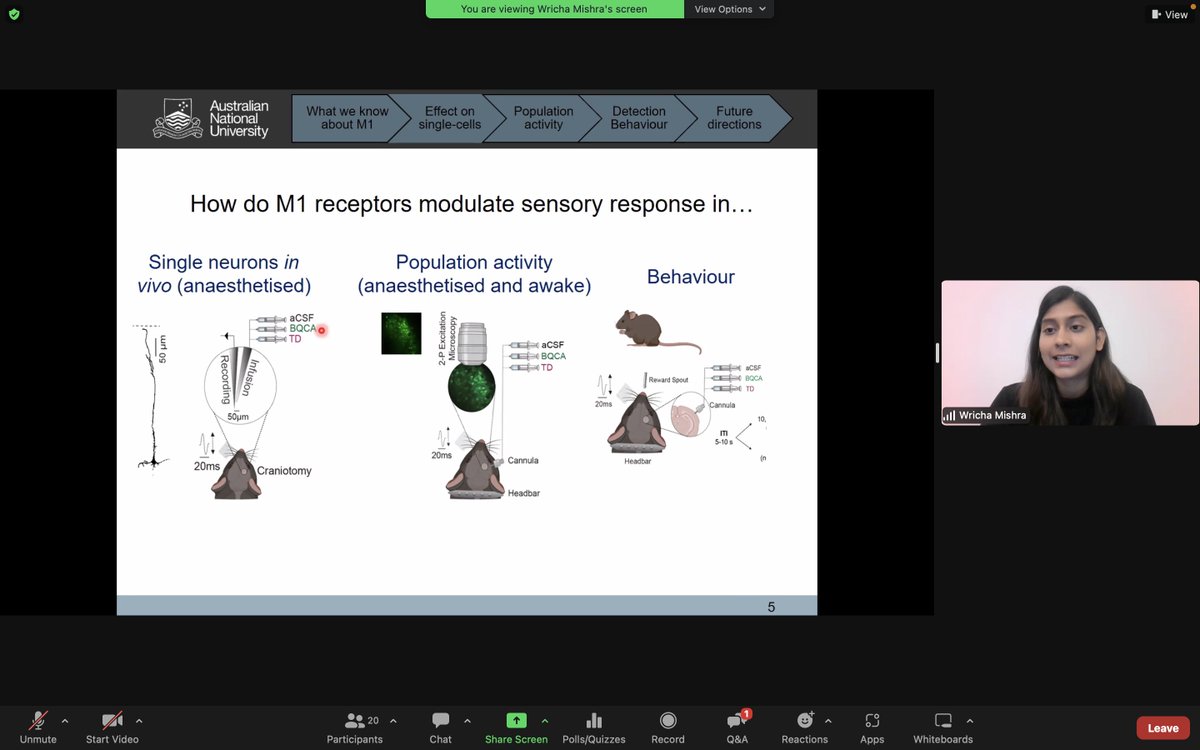Open Polls/Quizzes

[x=594, y=727]
